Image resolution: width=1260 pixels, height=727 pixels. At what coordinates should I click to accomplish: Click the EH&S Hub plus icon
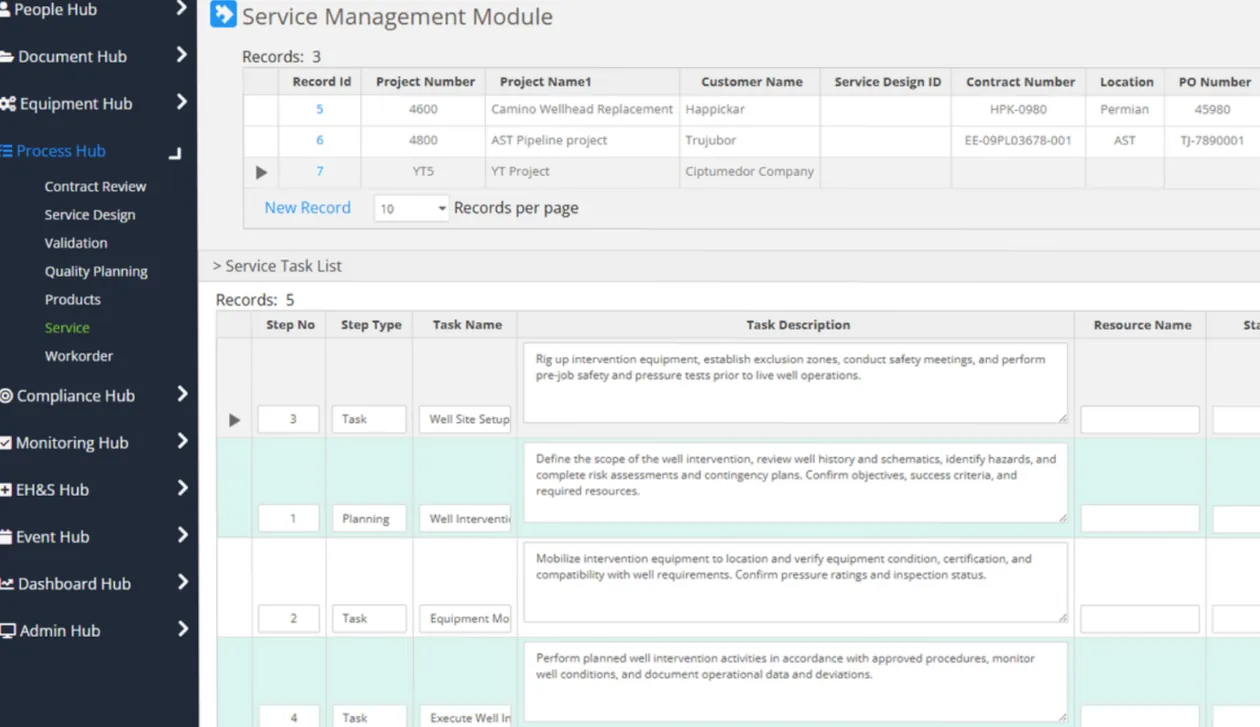[6, 490]
